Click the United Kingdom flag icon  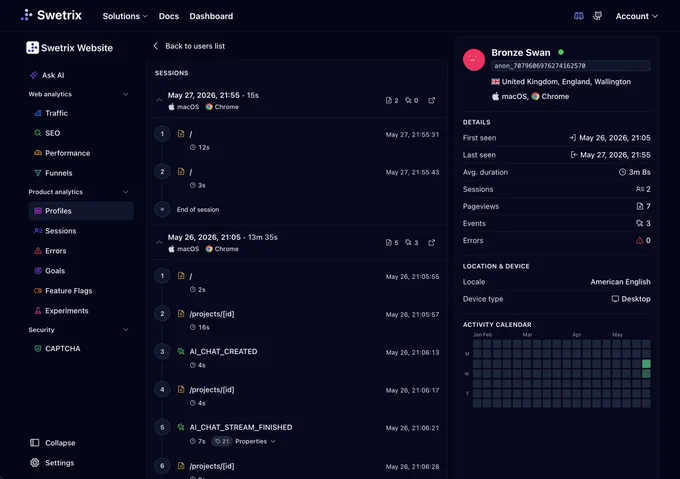[495, 81]
